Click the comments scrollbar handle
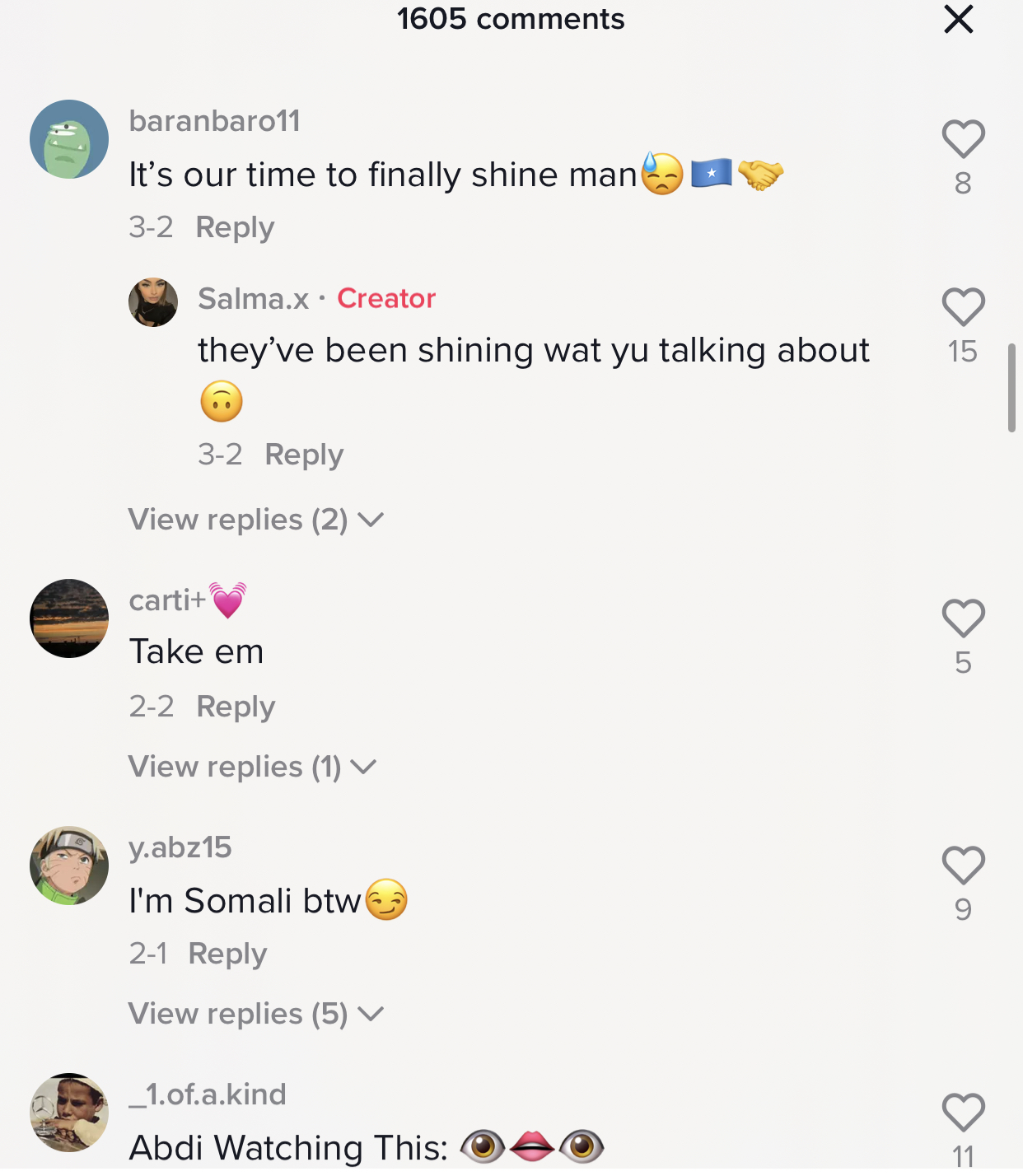This screenshot has height=1176, width=1023. pyautogui.click(x=1011, y=388)
